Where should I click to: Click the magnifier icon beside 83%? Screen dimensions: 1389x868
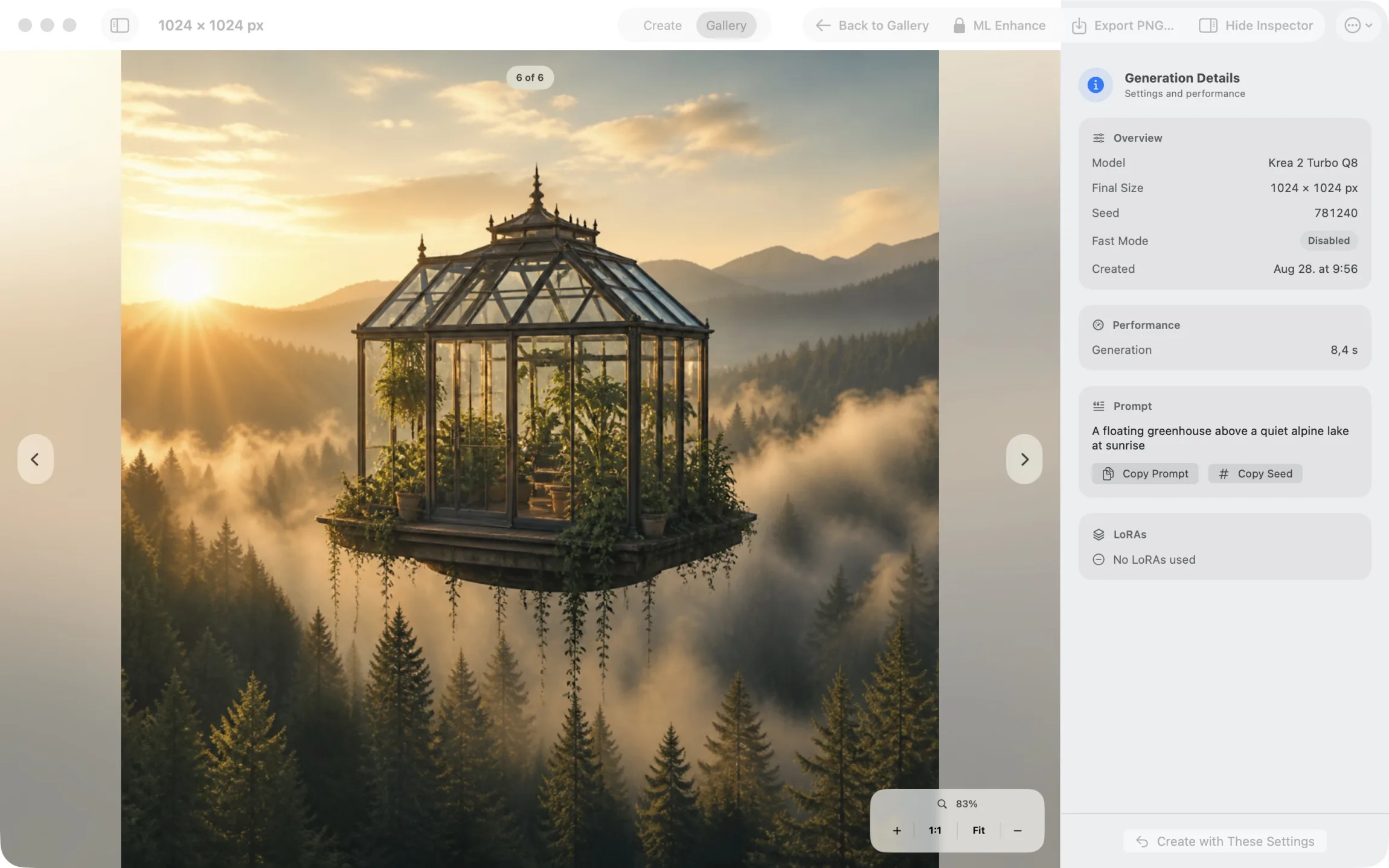tap(942, 804)
